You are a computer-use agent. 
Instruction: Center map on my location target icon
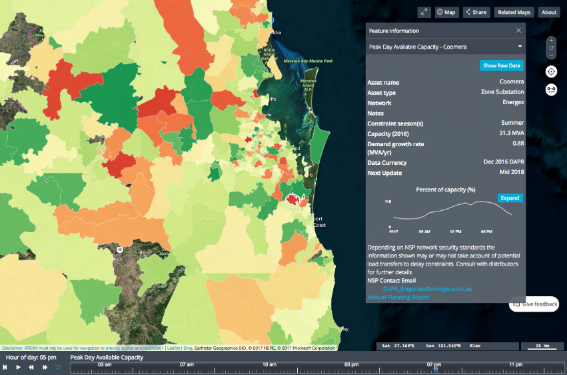pyautogui.click(x=551, y=72)
